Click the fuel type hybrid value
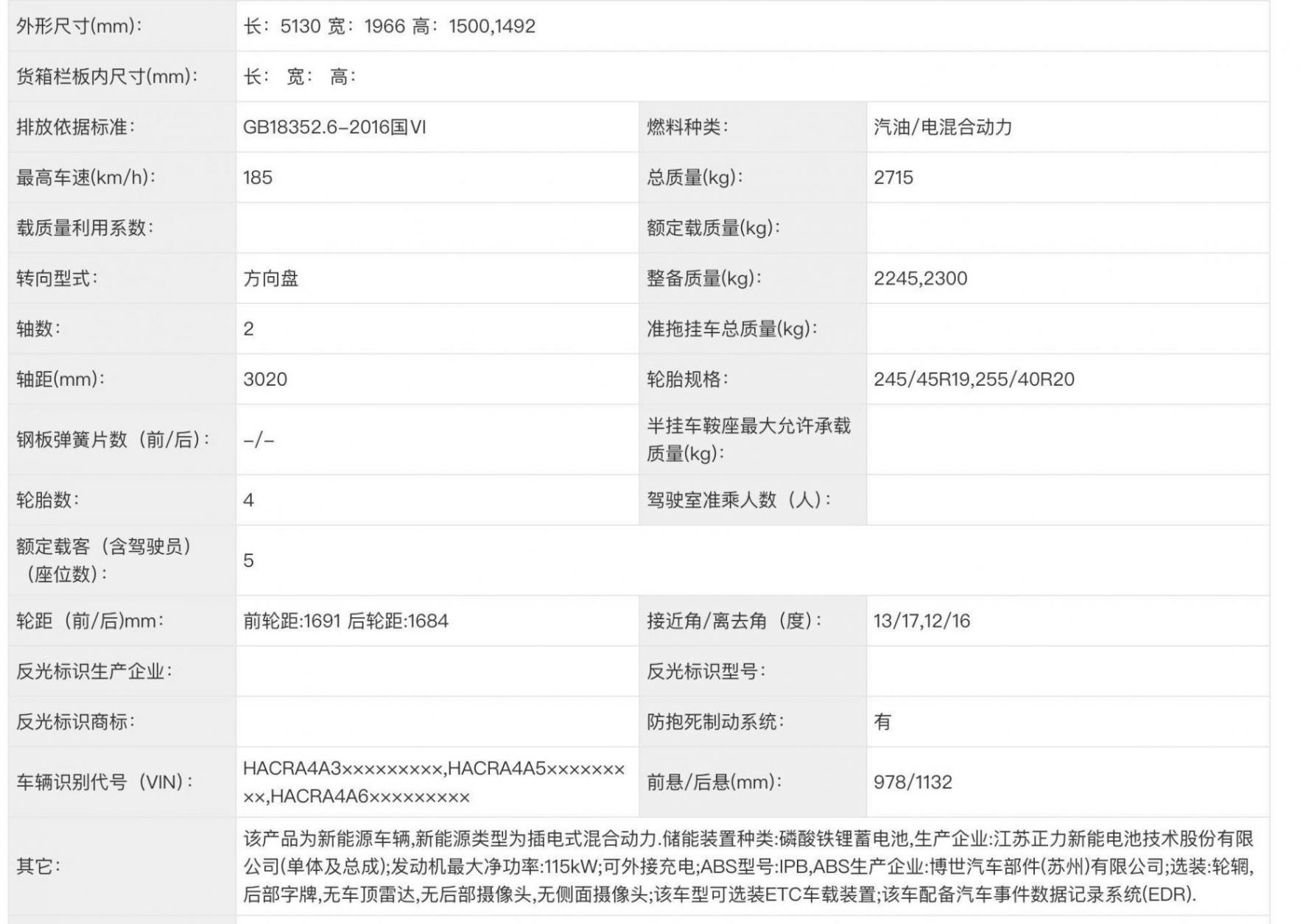 point(942,127)
